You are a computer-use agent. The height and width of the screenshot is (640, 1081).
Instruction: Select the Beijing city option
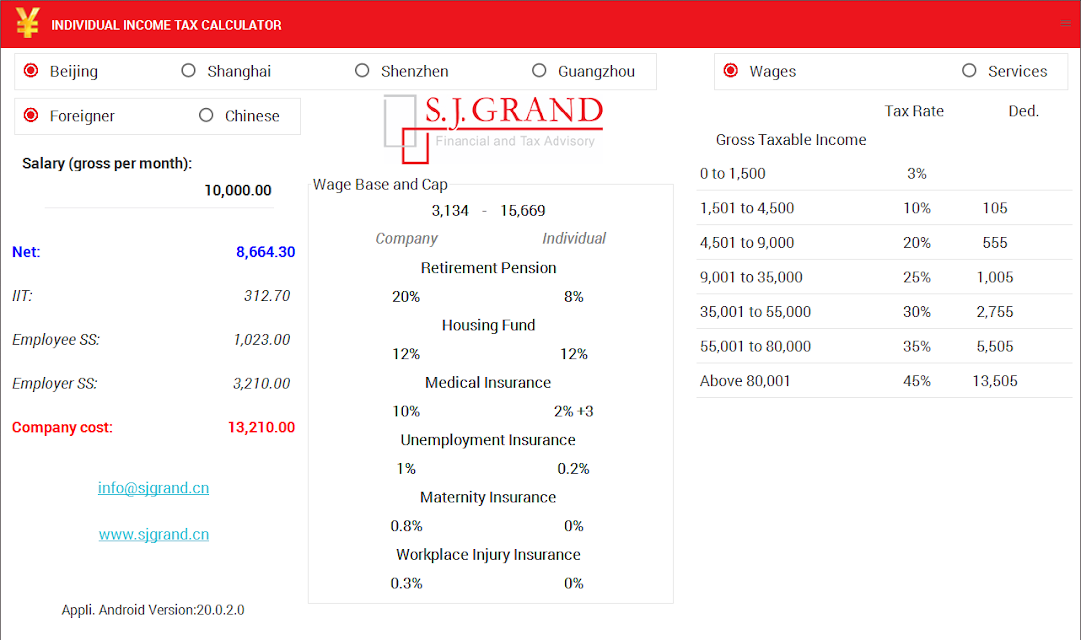pos(61,71)
